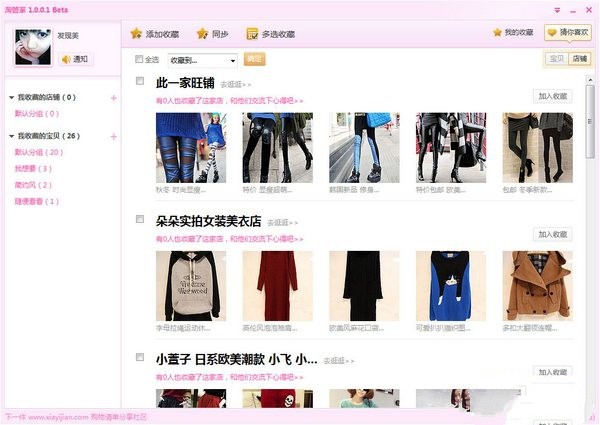Click the shop title 此一家旺铺
Viewport: 600px width, 425px height.
pos(185,83)
